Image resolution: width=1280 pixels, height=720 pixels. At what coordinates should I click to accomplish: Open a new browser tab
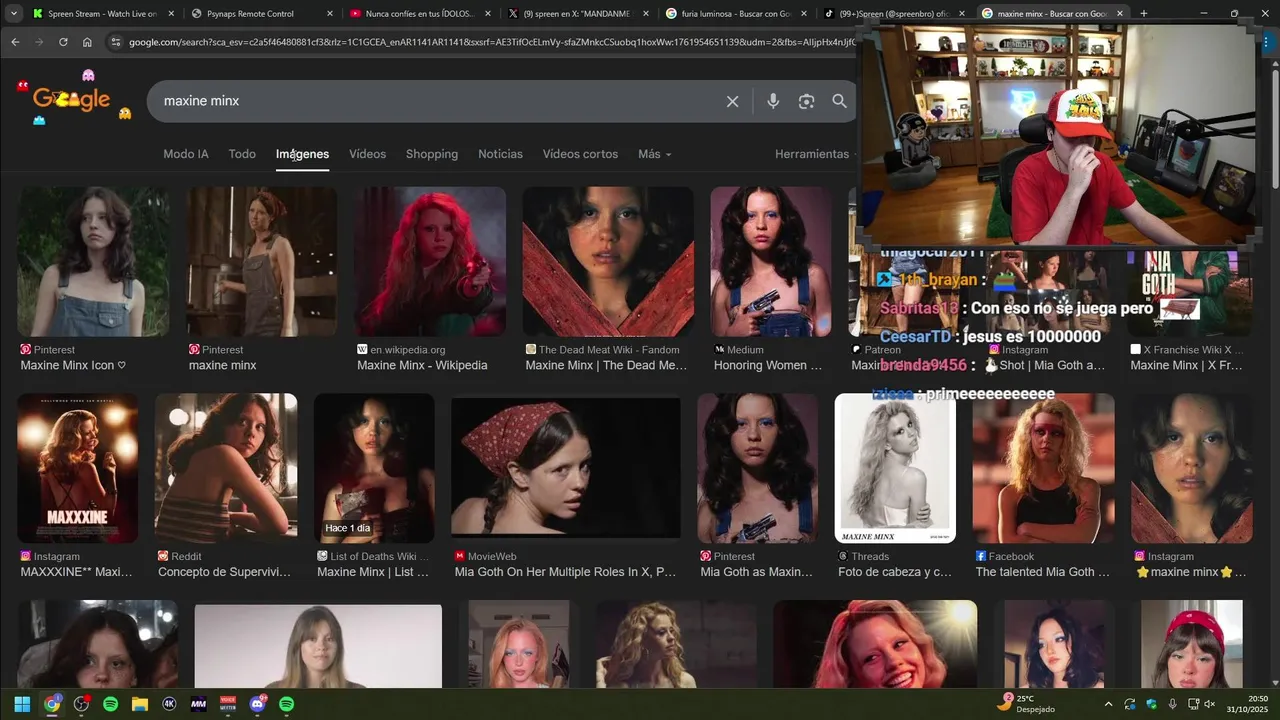pos(1144,14)
